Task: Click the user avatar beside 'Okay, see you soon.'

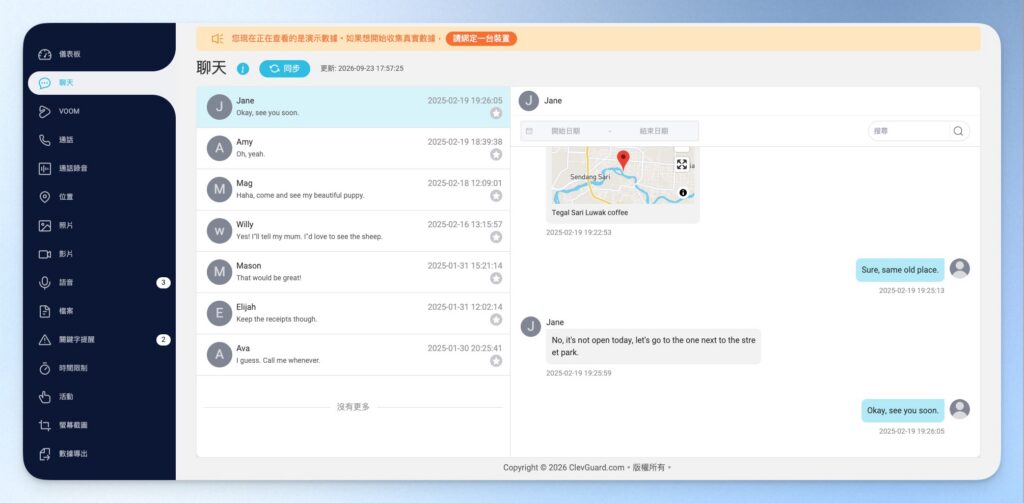Action: [959, 410]
